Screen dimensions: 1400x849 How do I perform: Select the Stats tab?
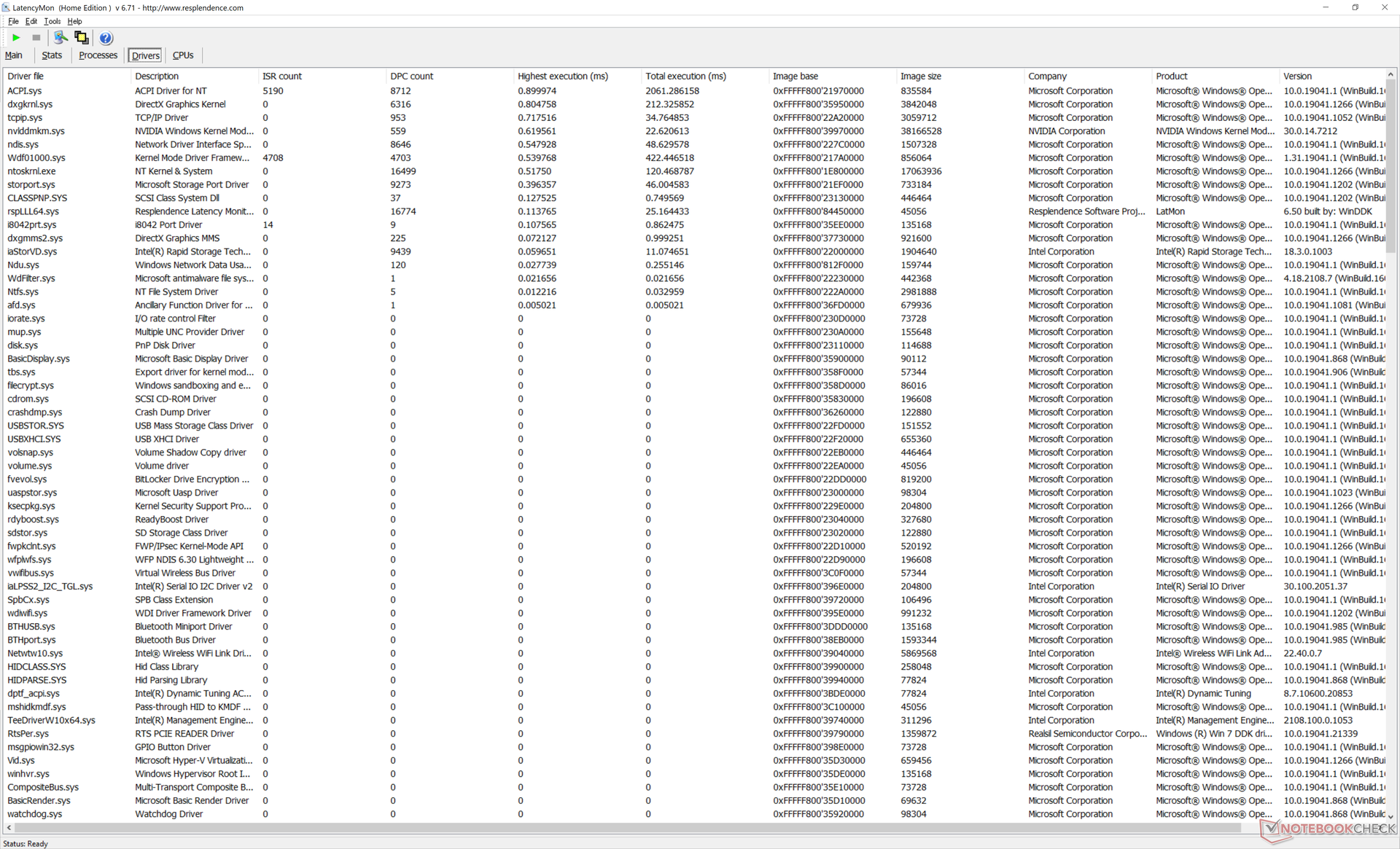coord(52,55)
